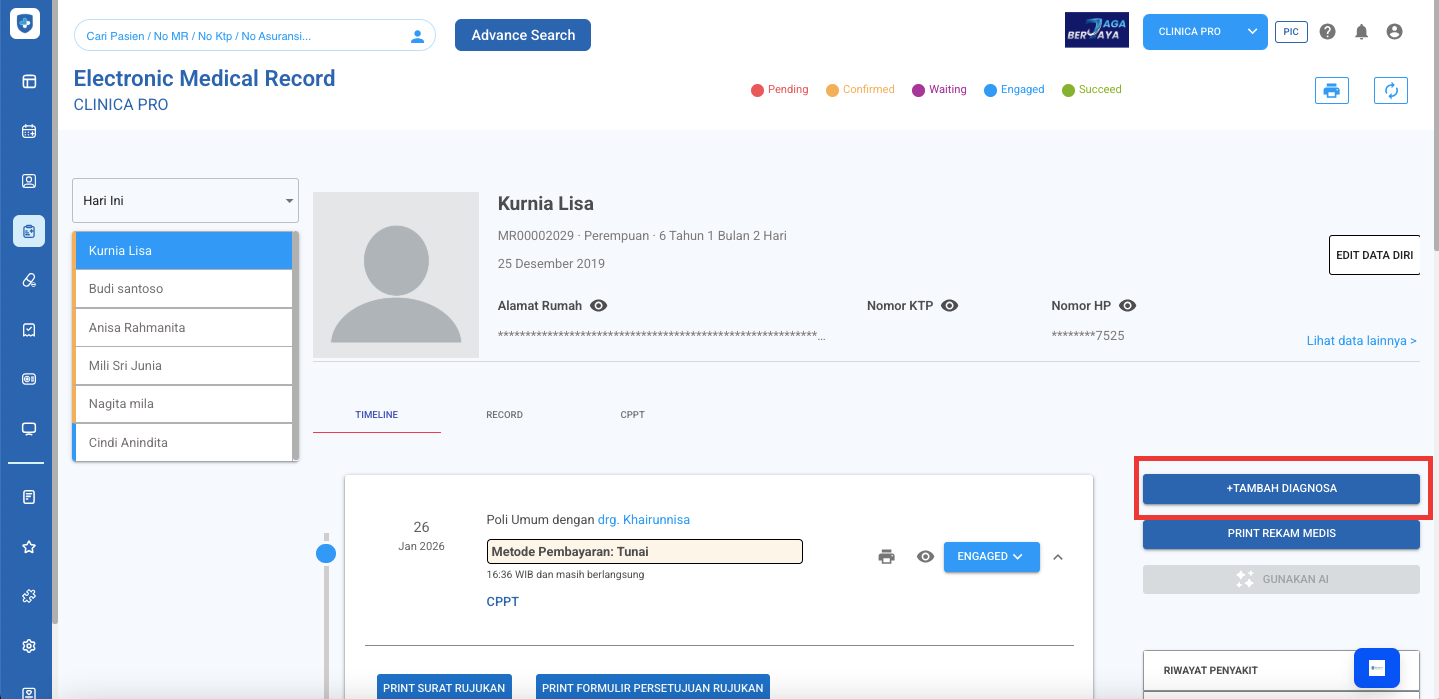Viewport: 1439px width, 699px height.
Task: Click the print icon in page header
Action: [x=1331, y=91]
